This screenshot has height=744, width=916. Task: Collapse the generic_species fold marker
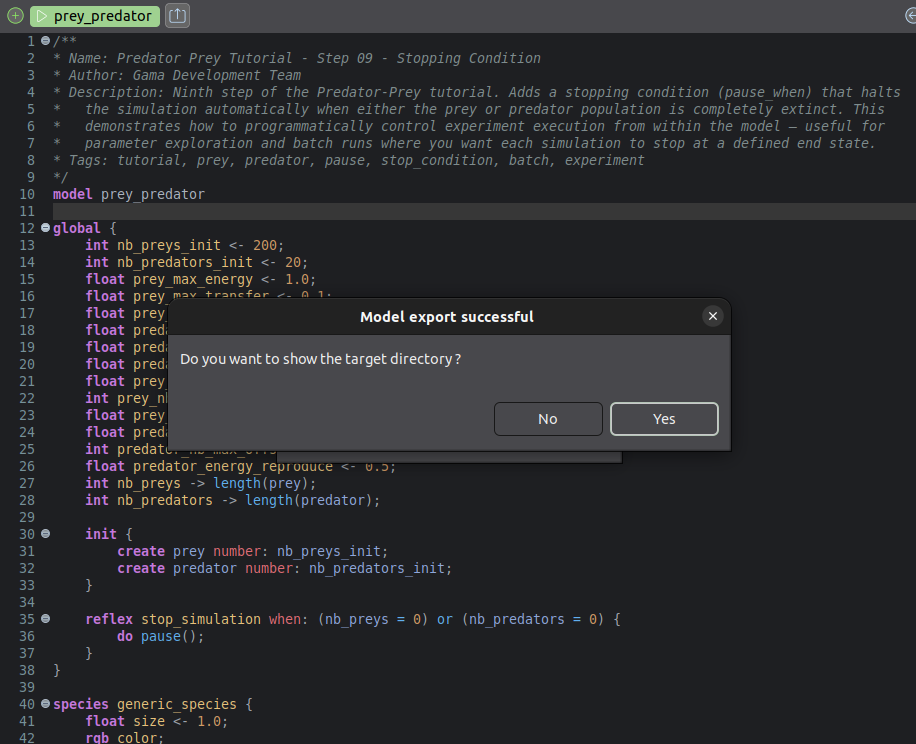(45, 704)
